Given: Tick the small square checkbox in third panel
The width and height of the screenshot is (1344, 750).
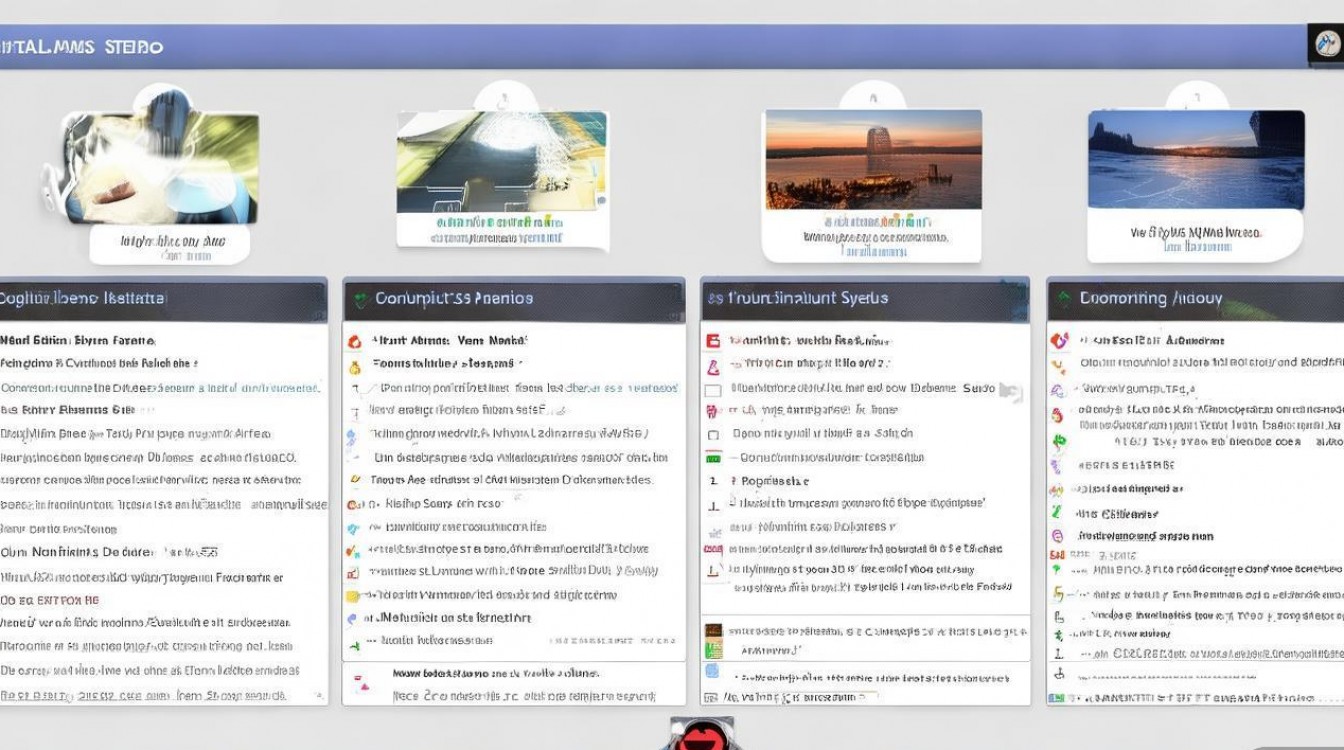Looking at the screenshot, I should (x=713, y=435).
